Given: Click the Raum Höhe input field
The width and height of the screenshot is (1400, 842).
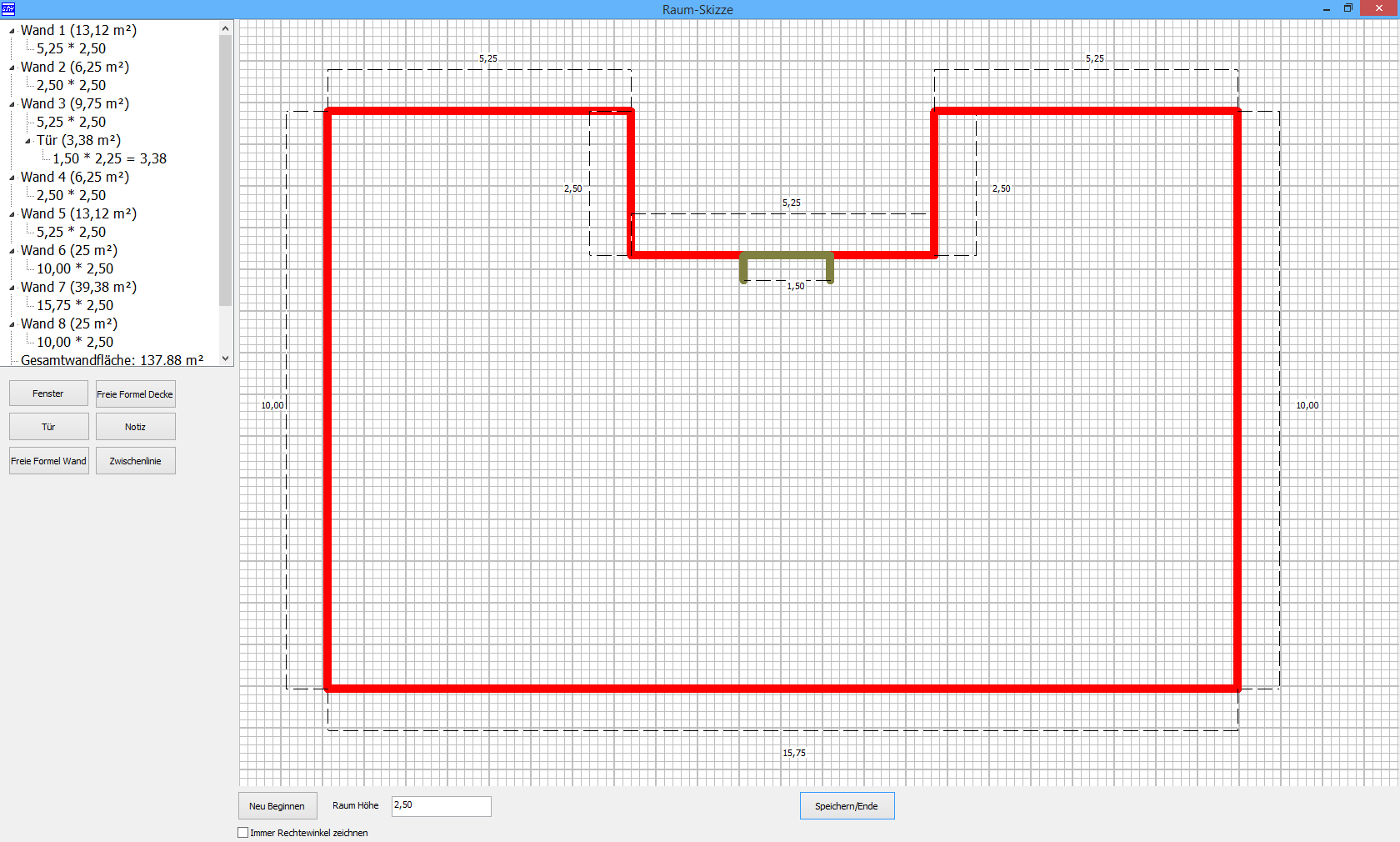Looking at the screenshot, I should tap(441, 805).
